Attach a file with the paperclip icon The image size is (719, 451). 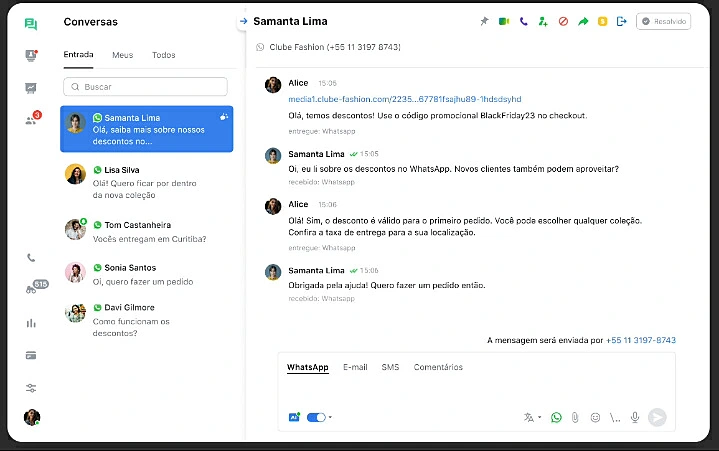(x=575, y=417)
